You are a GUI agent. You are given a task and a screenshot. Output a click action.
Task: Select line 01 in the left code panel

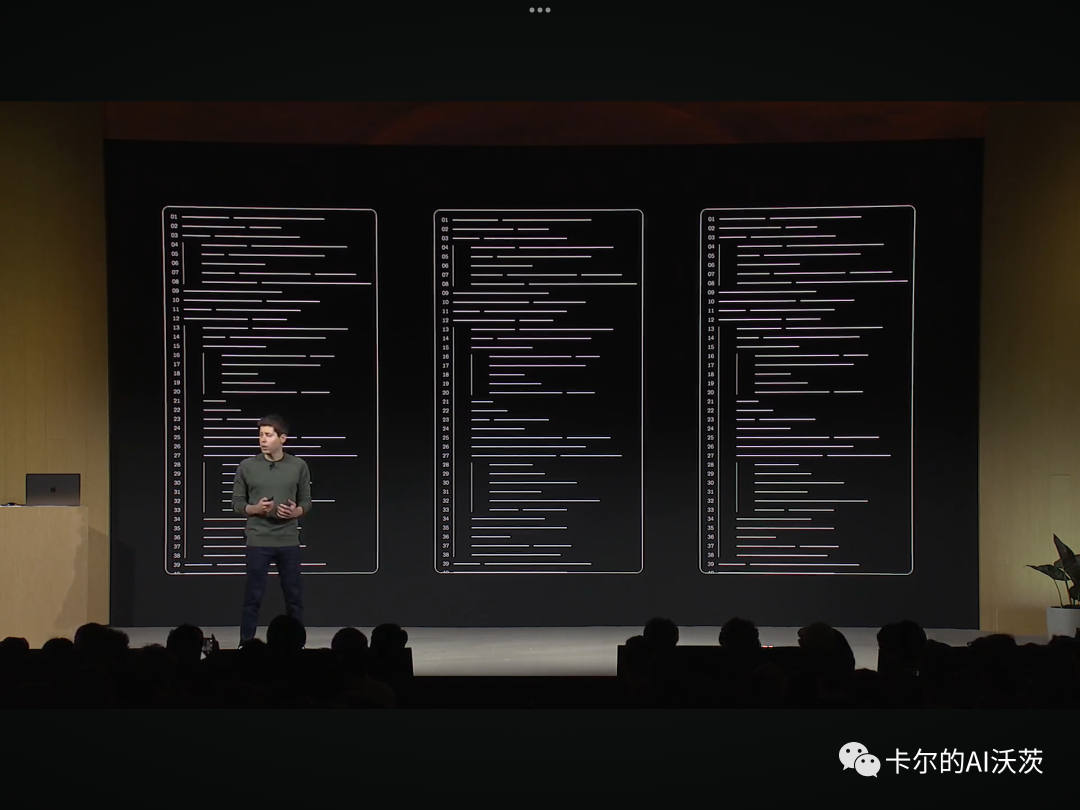pos(252,217)
